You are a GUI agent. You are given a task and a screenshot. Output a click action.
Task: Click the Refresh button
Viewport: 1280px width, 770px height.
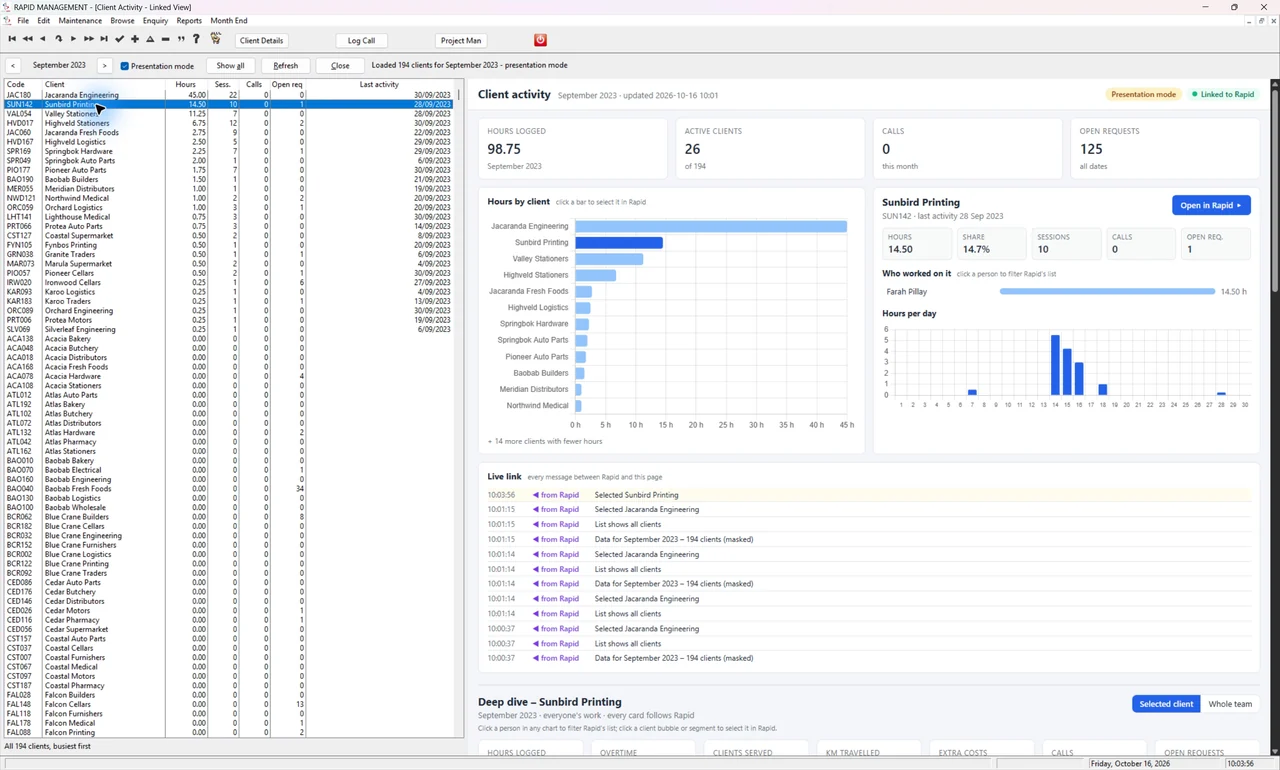[285, 66]
